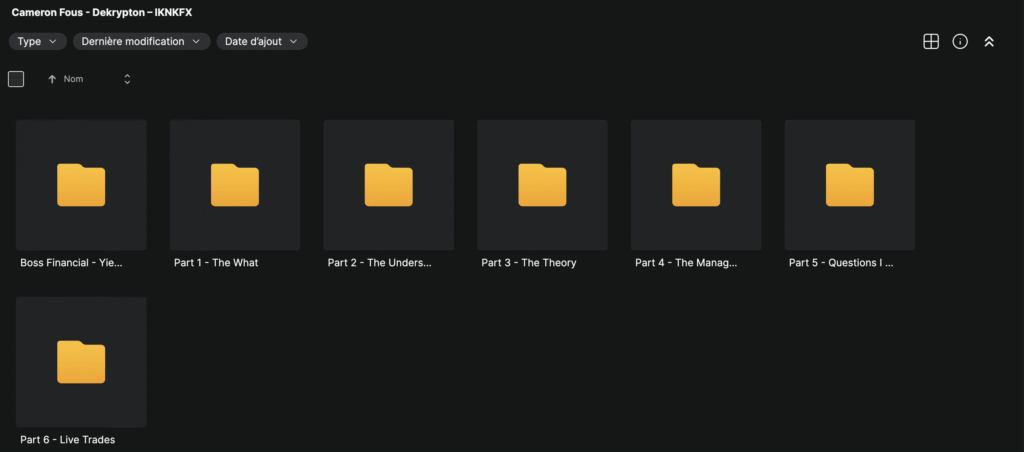Viewport: 1024px width, 452px height.
Task: Click the sort direction arrow beside Nom
Action: 52,79
